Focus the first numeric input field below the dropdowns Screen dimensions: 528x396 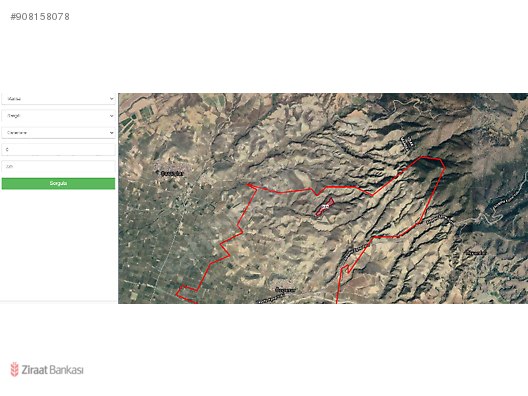(58, 150)
